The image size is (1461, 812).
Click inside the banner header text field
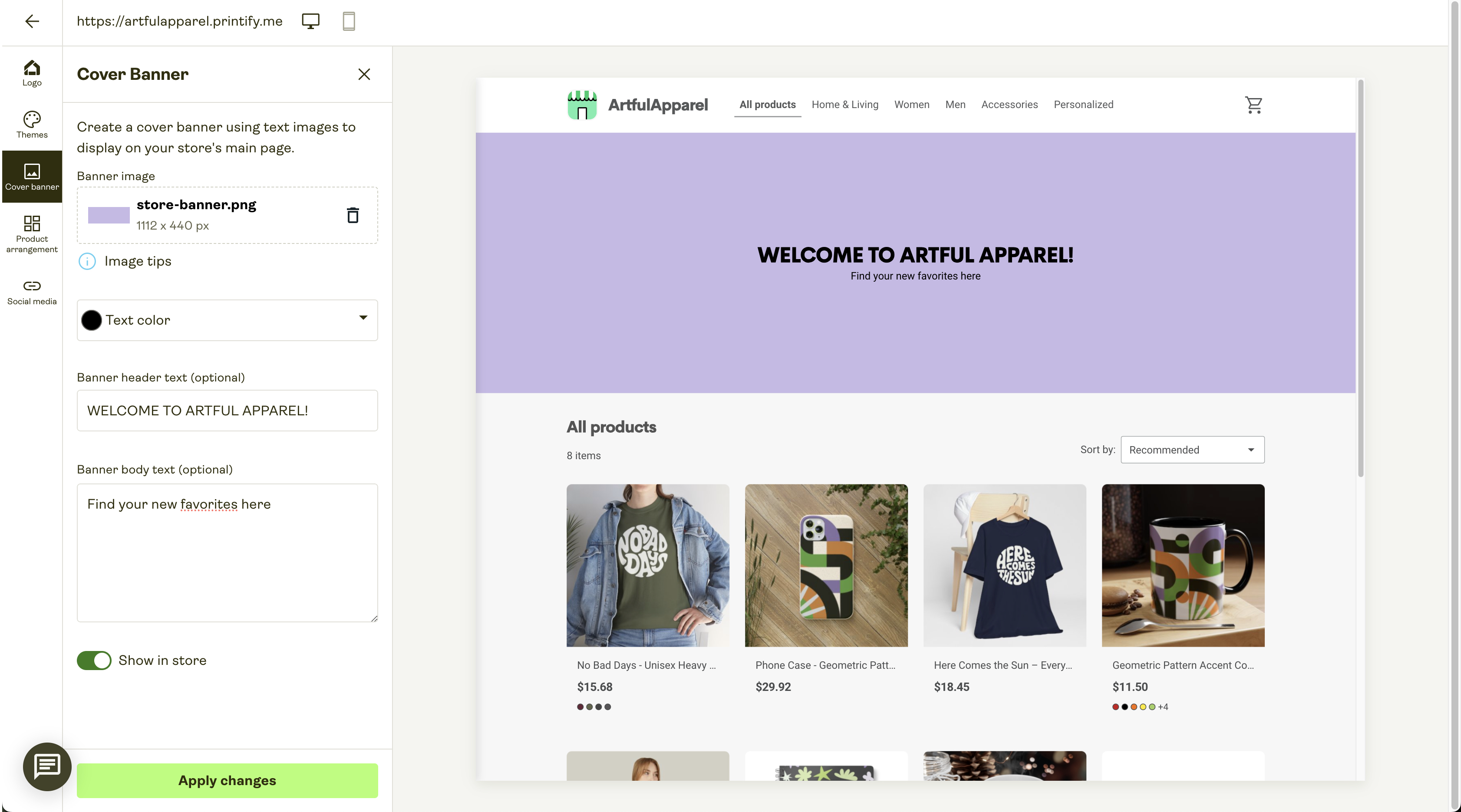227,411
